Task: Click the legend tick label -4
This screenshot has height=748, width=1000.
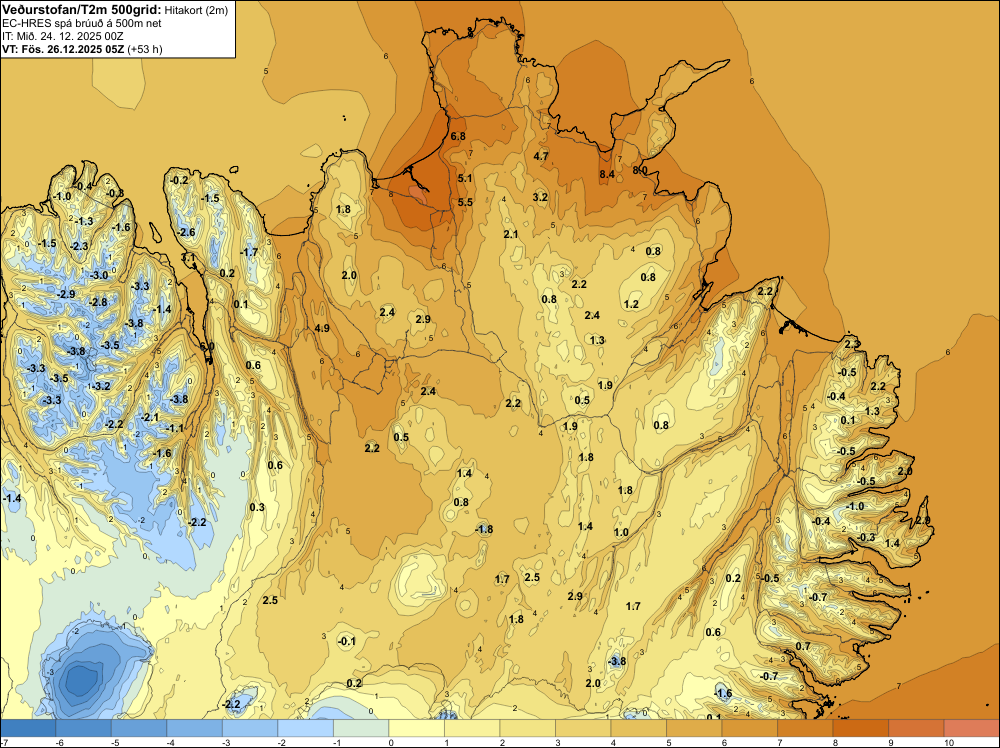Action: 168,743
